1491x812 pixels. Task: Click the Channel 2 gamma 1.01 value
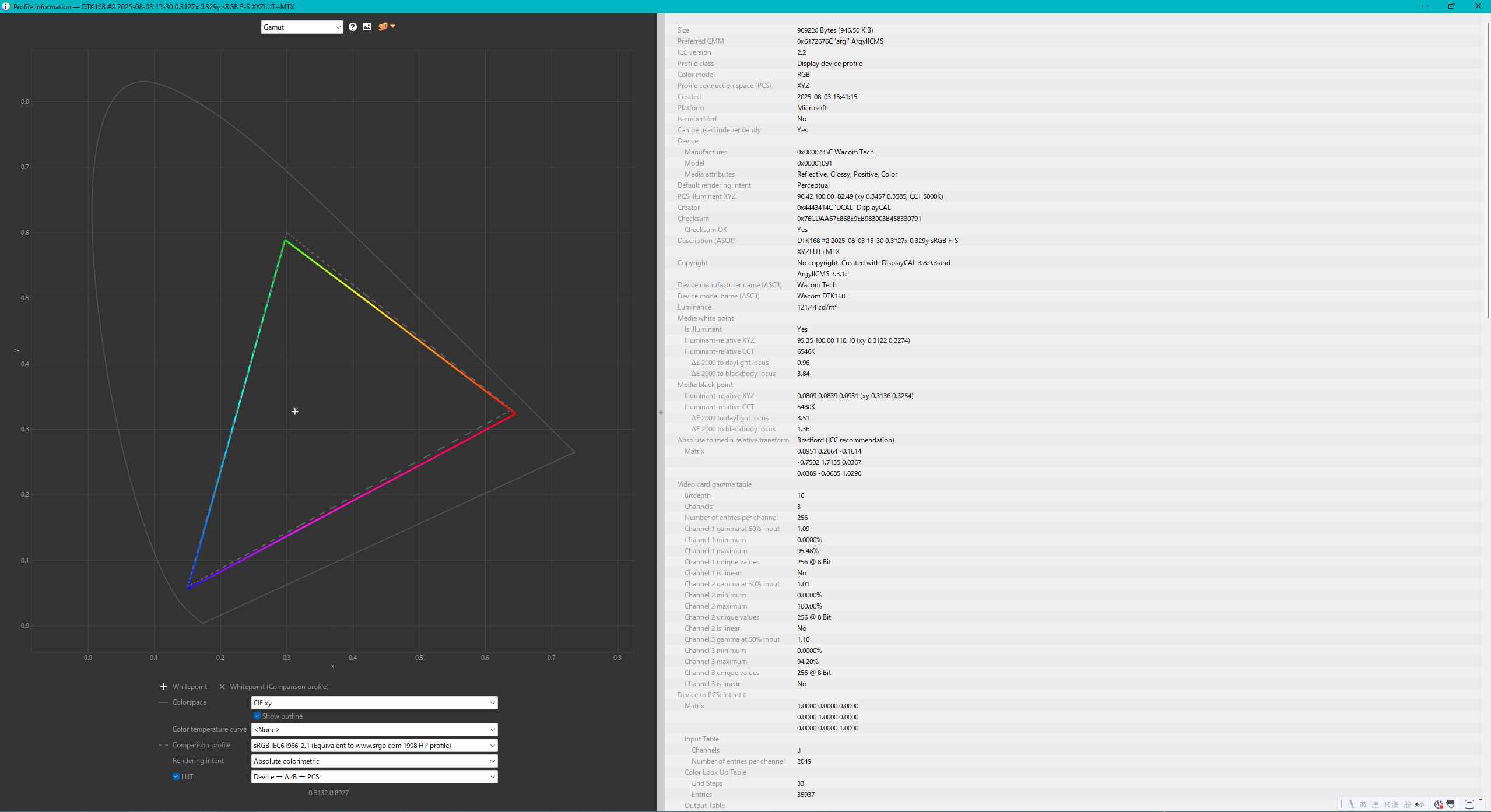803,584
